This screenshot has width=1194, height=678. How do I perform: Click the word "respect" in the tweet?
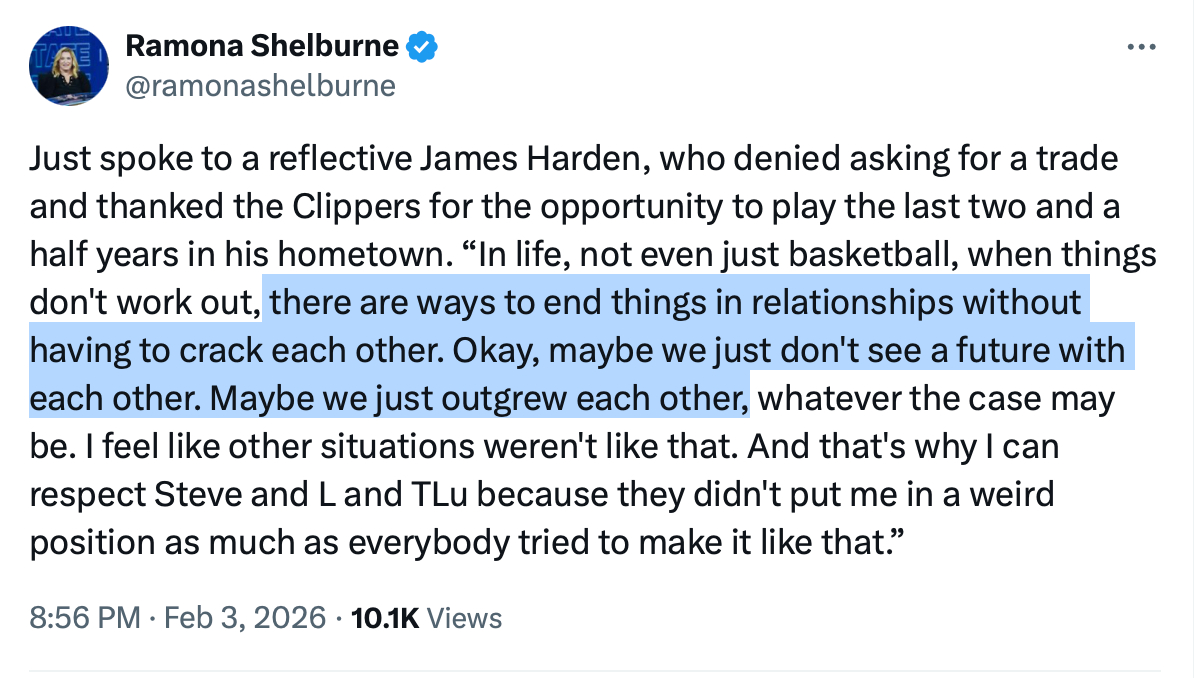tap(85, 495)
